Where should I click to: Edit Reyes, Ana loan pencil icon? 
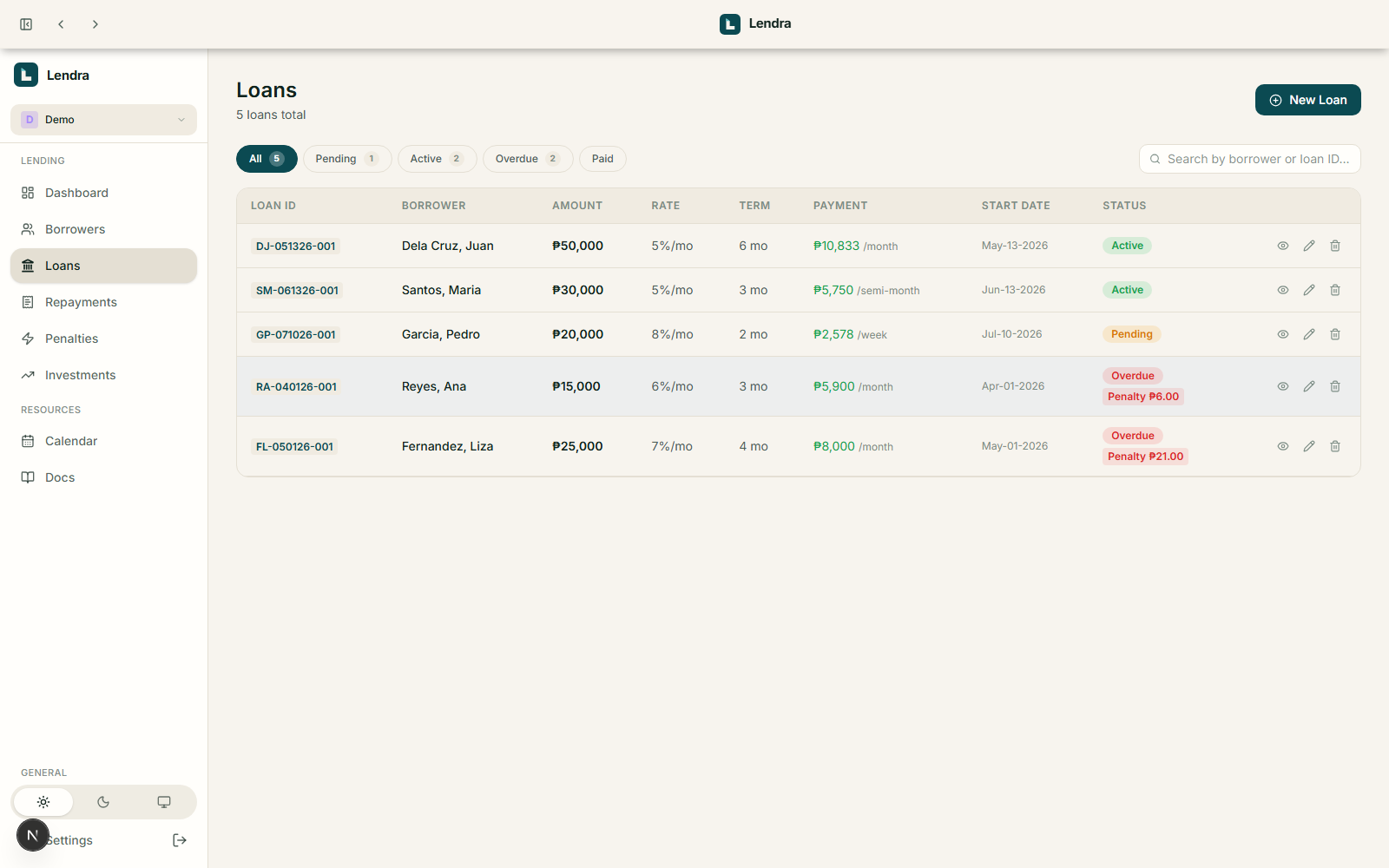coord(1309,386)
